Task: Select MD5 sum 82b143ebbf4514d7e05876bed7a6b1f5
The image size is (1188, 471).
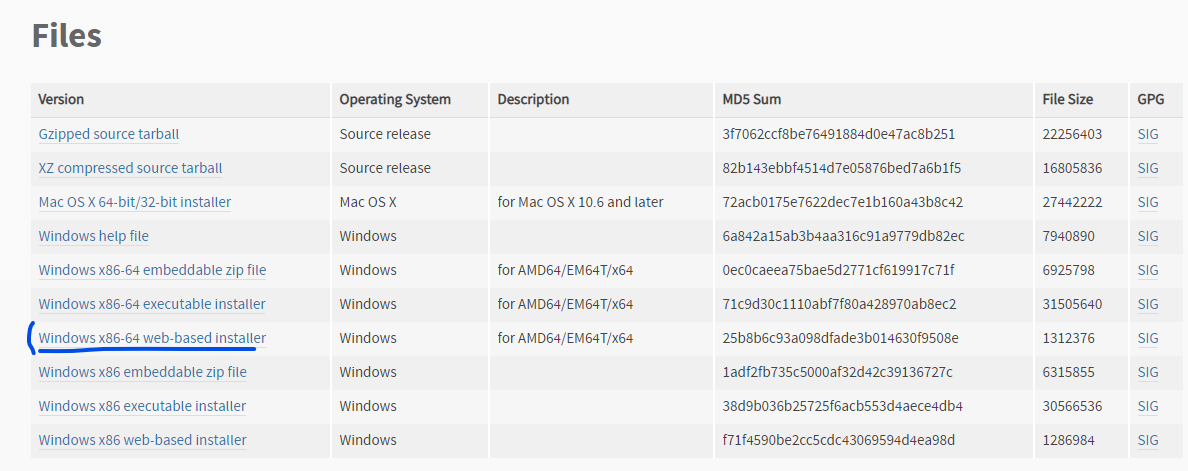Action: [x=842, y=168]
